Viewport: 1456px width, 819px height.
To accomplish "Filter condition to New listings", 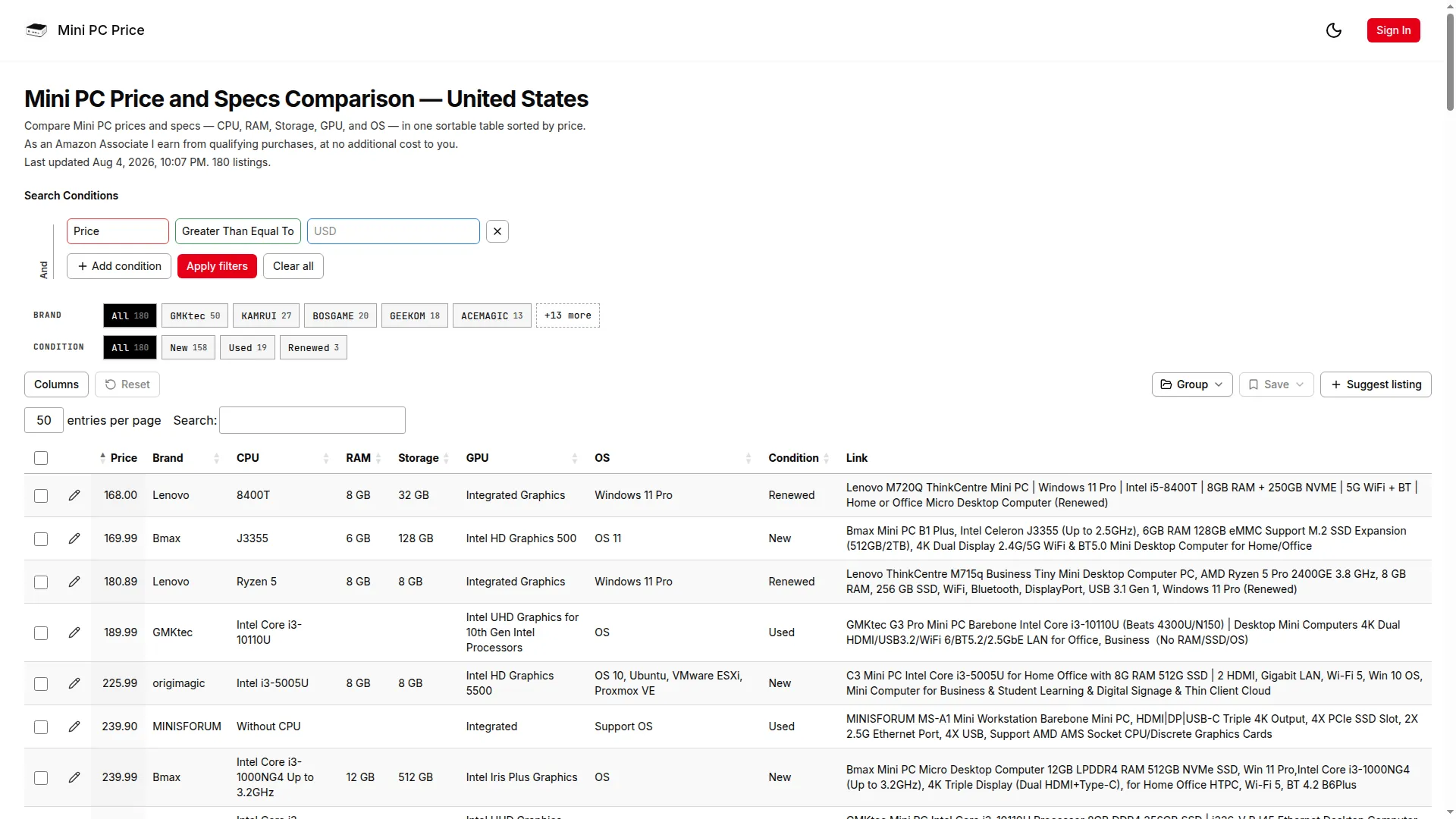I will (x=188, y=347).
